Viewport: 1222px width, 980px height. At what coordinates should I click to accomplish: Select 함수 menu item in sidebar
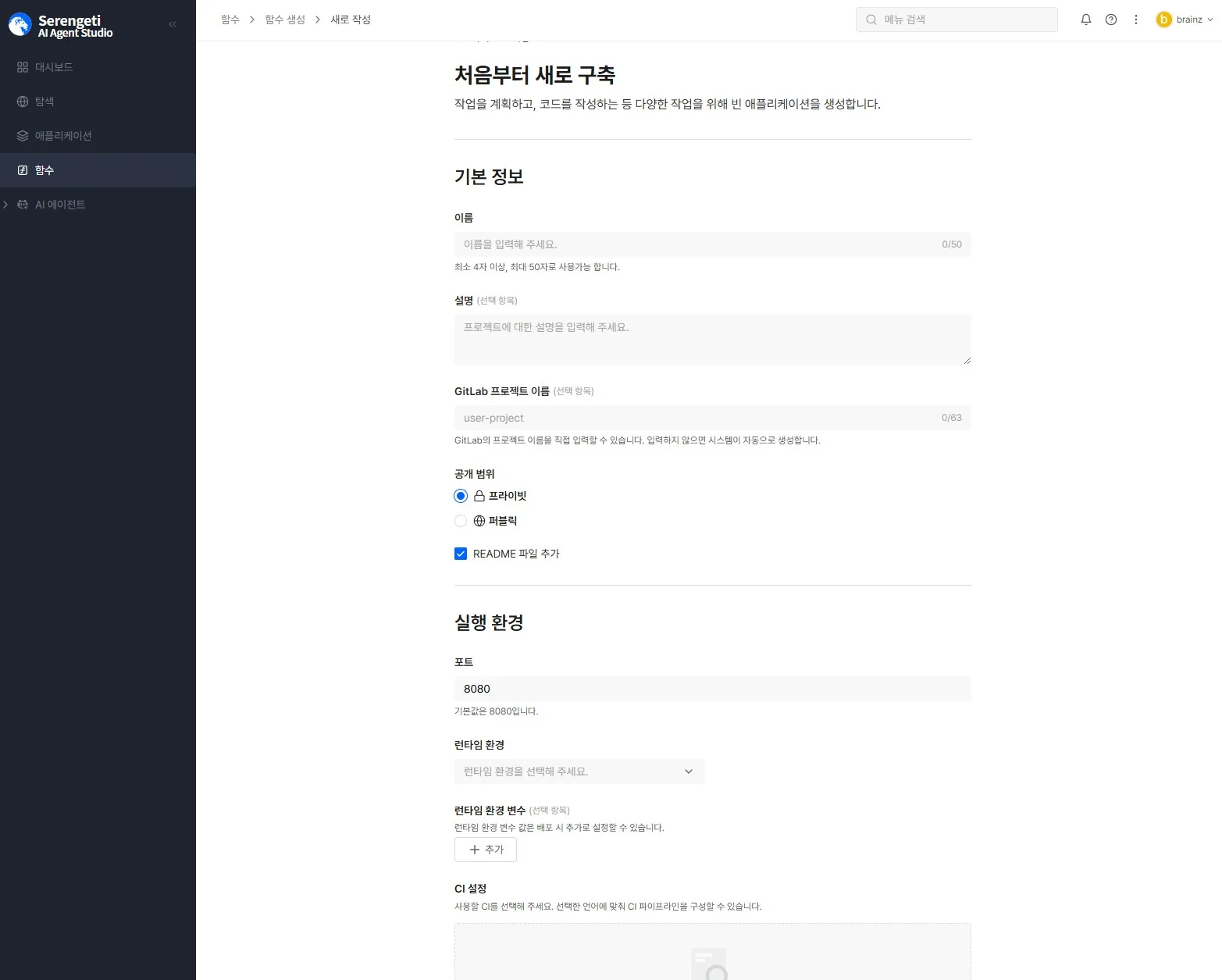click(x=45, y=170)
